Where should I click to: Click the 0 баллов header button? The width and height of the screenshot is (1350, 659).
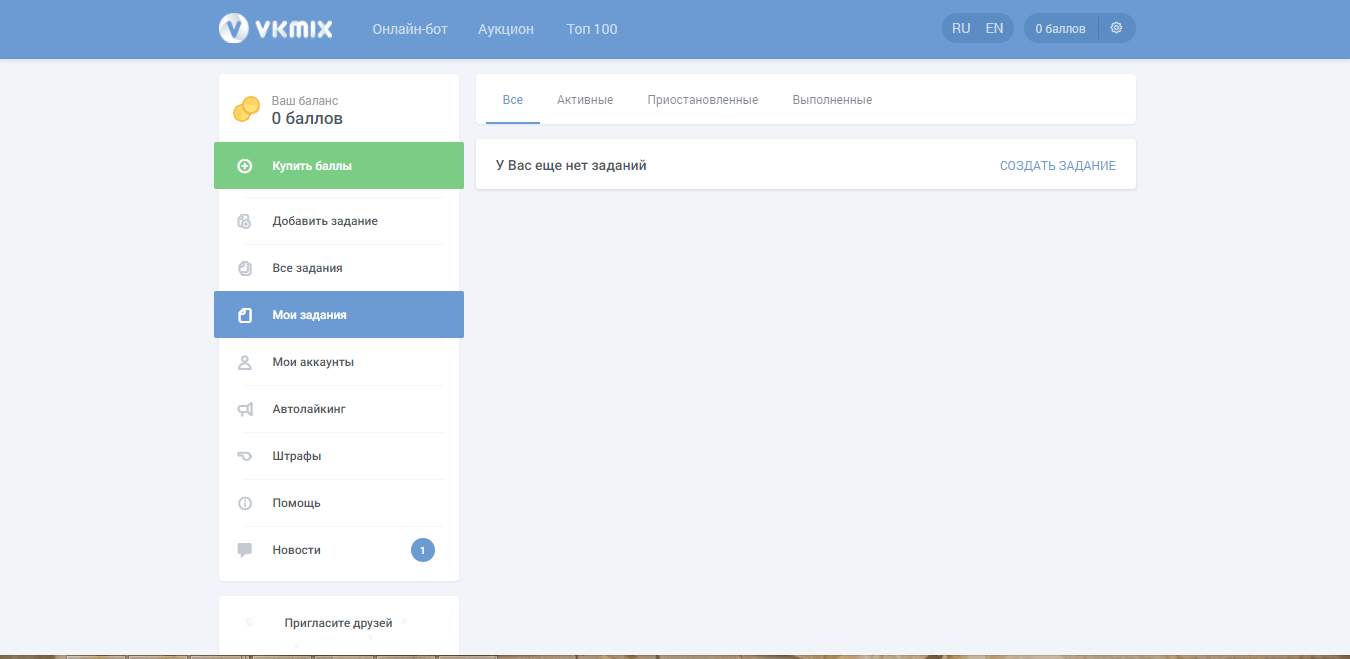1060,28
